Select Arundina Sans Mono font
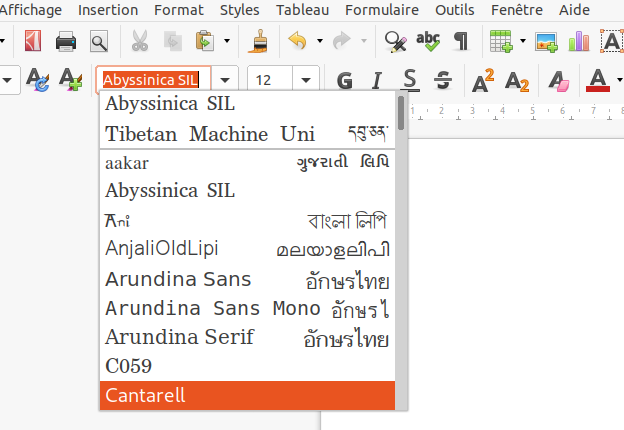 pyautogui.click(x=248, y=309)
